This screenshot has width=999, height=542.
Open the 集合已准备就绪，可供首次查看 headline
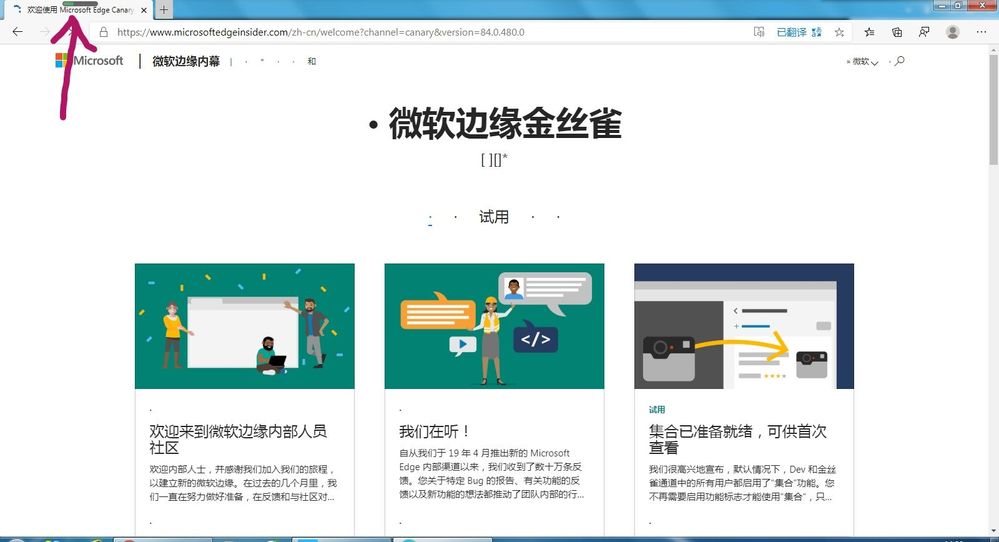[x=738, y=439]
